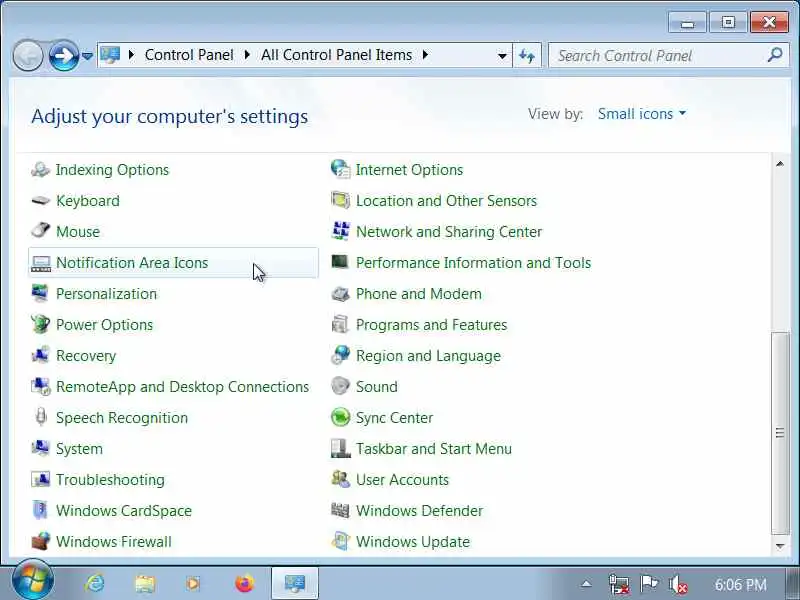
Task: Click the Sound speaker icon
Action: (340, 386)
